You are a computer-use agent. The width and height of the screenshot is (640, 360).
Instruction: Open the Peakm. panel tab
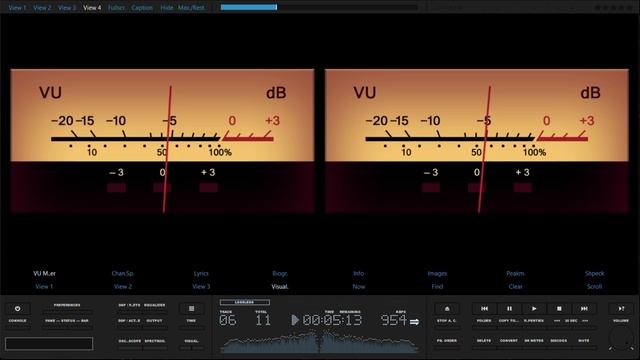click(516, 273)
